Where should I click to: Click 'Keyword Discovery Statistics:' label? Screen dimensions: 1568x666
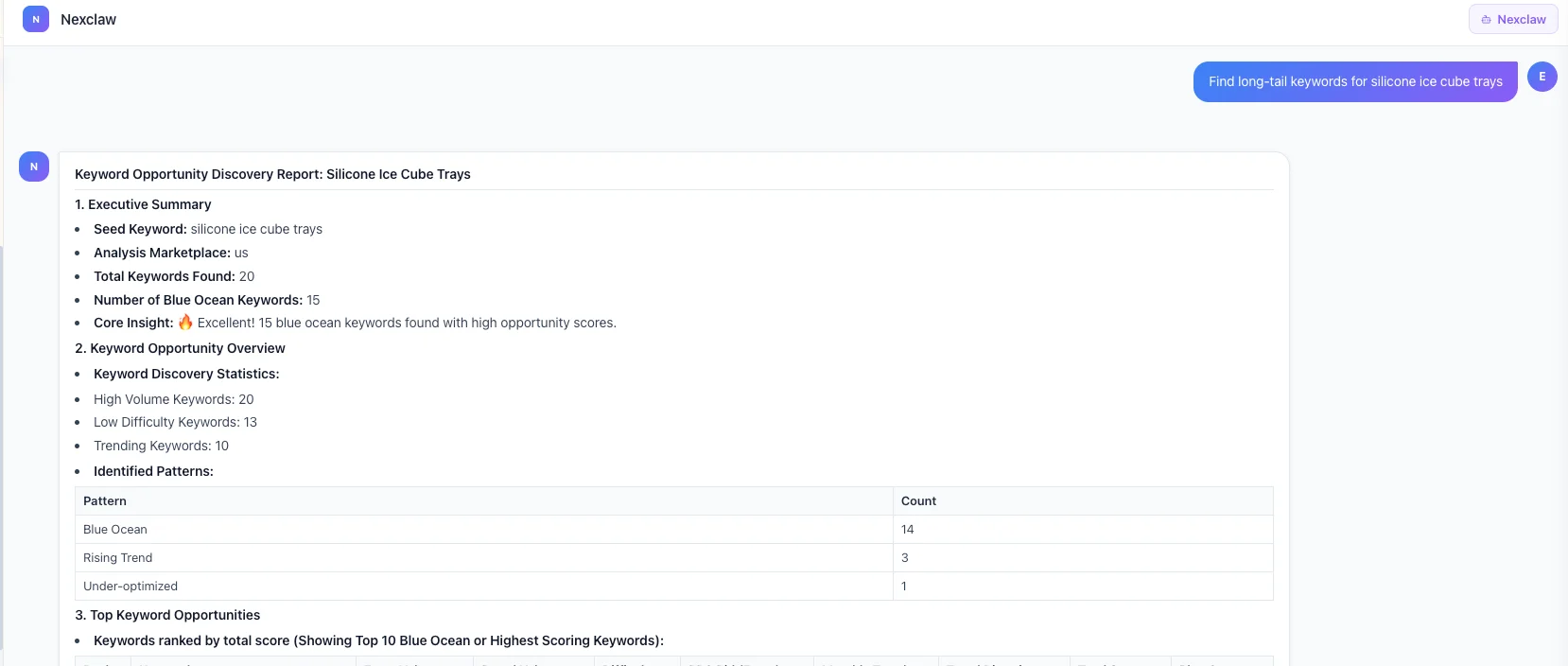pyautogui.click(x=186, y=374)
